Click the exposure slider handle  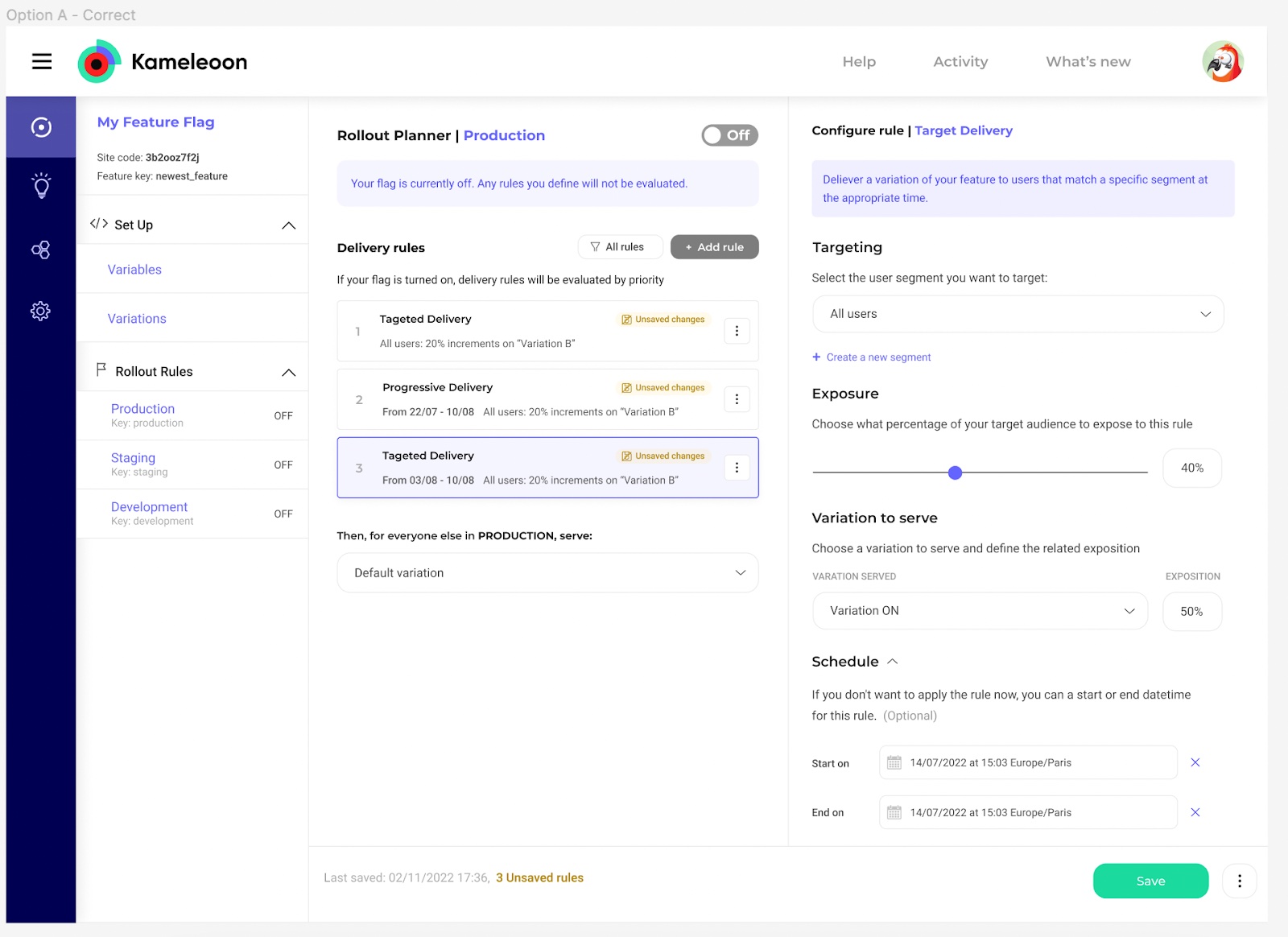(x=956, y=473)
